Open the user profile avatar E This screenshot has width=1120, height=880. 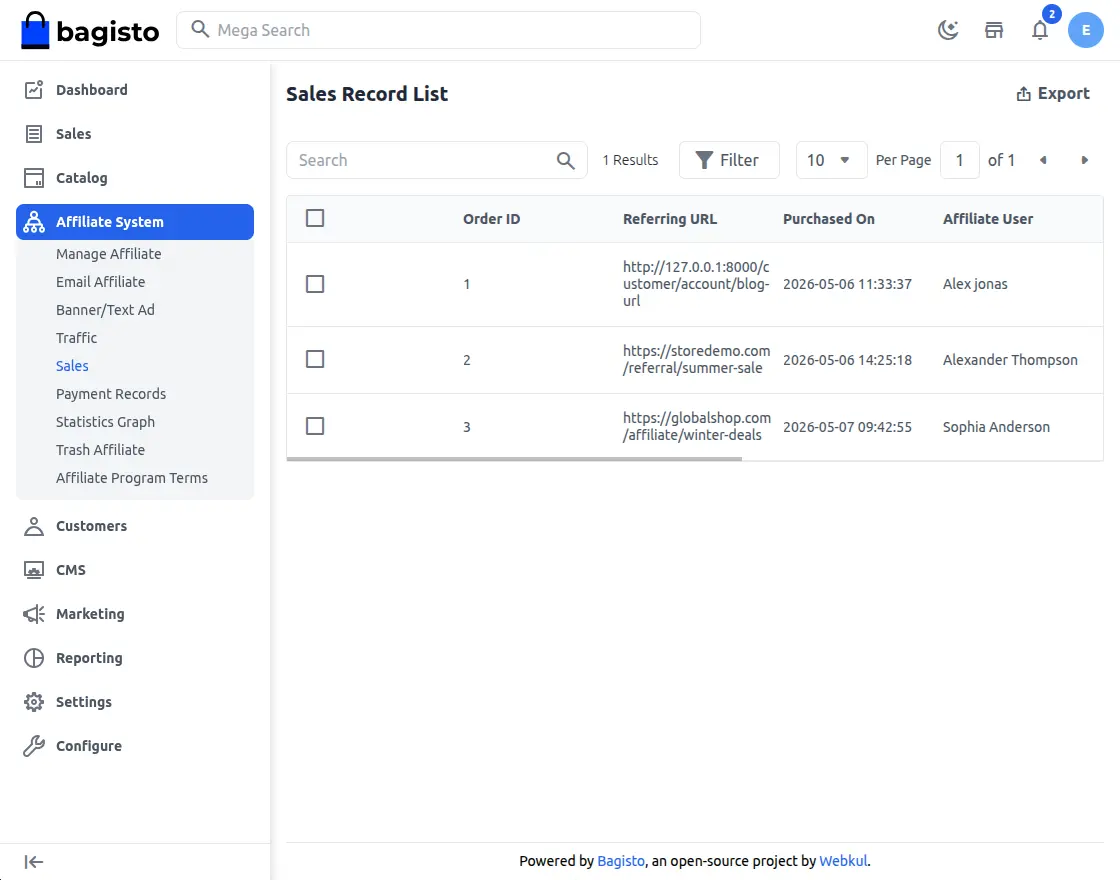click(x=1086, y=30)
